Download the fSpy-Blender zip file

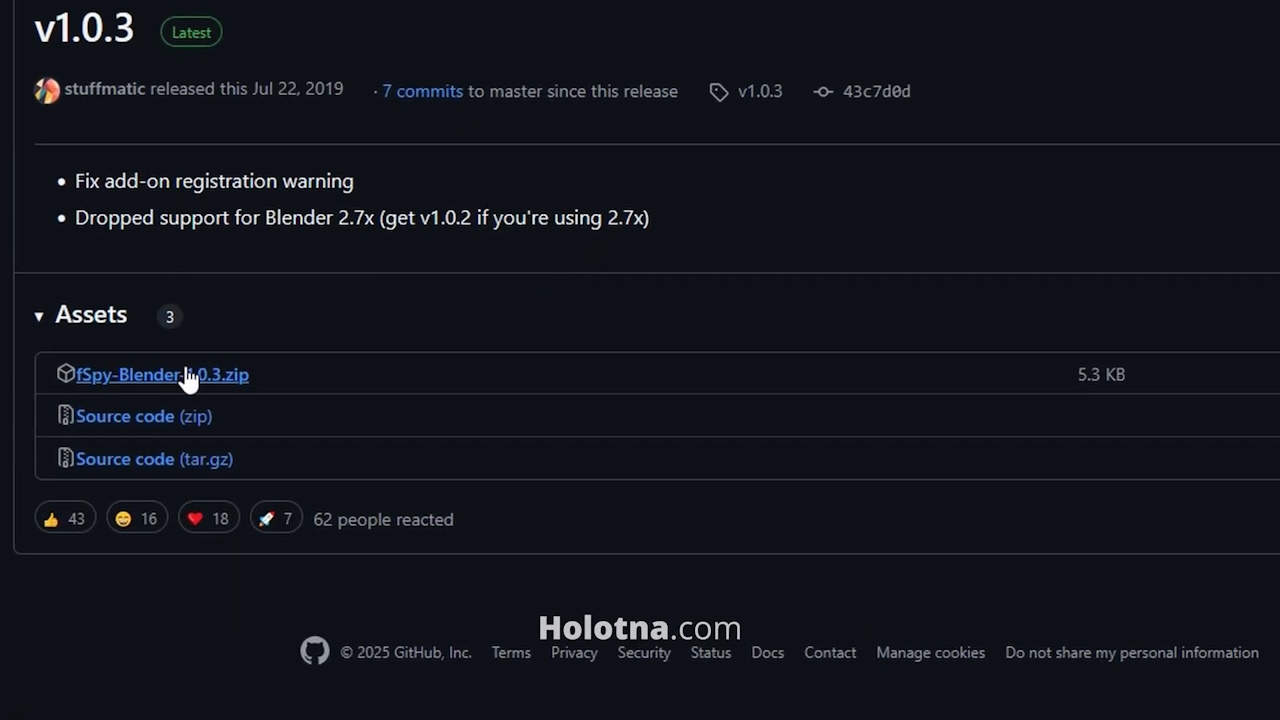[x=162, y=374]
